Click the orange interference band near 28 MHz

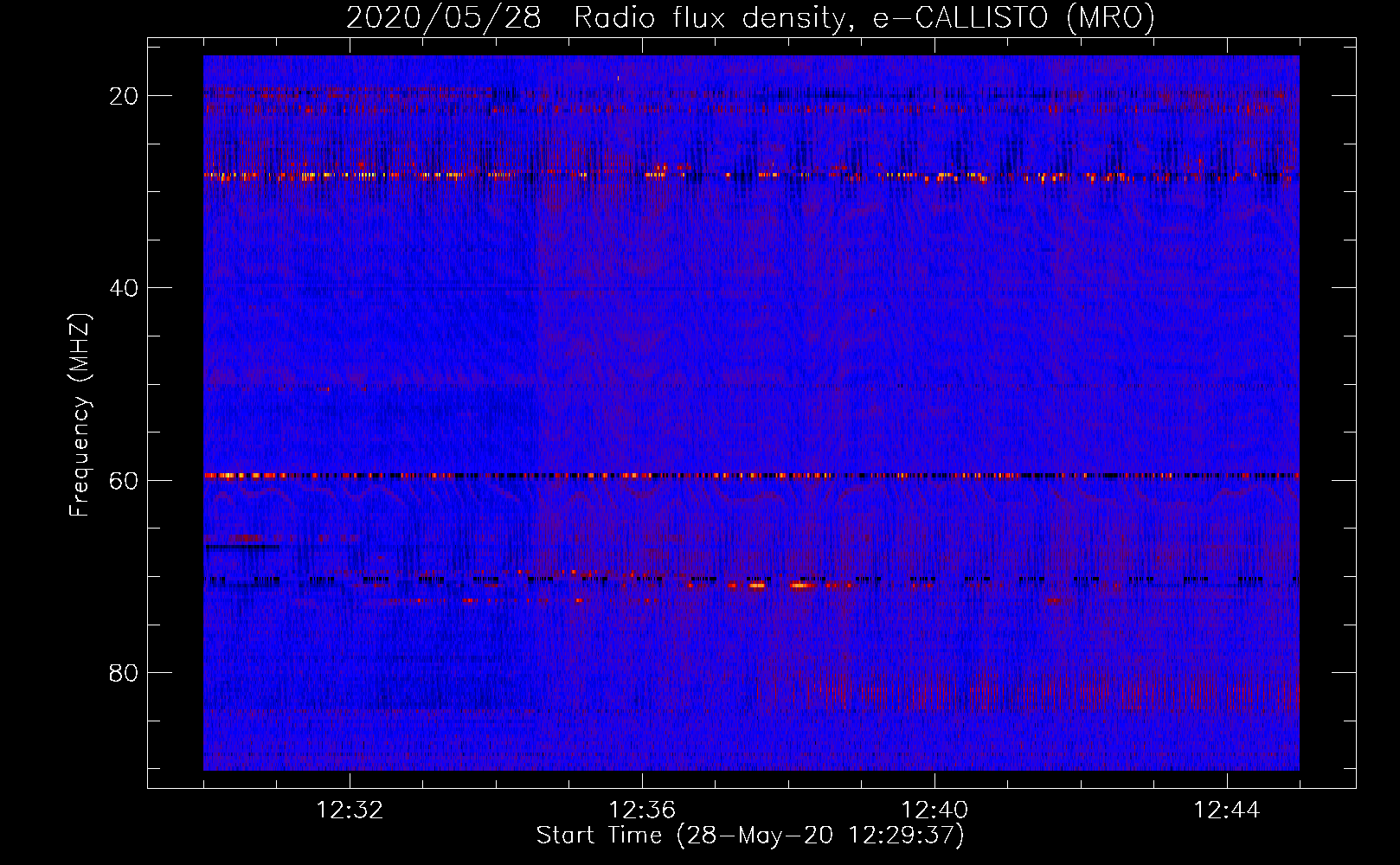[x=751, y=176]
